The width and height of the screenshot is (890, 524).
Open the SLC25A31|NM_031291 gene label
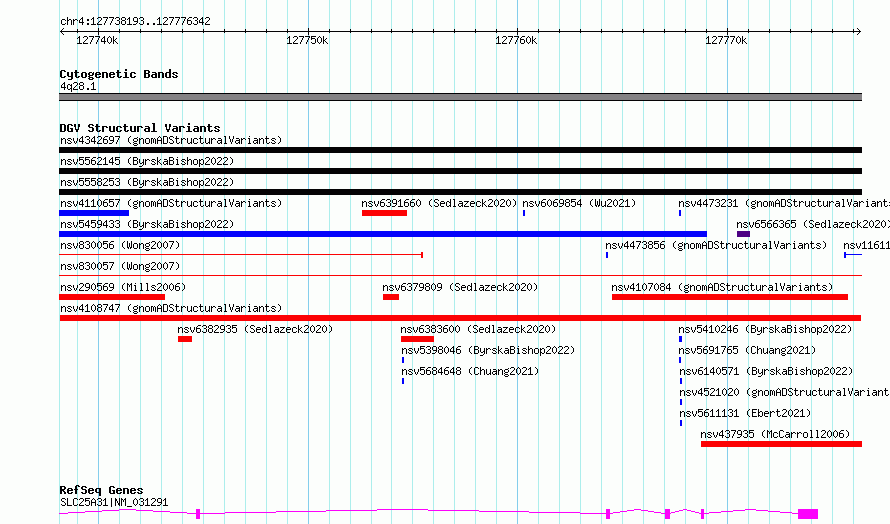pyautogui.click(x=114, y=502)
